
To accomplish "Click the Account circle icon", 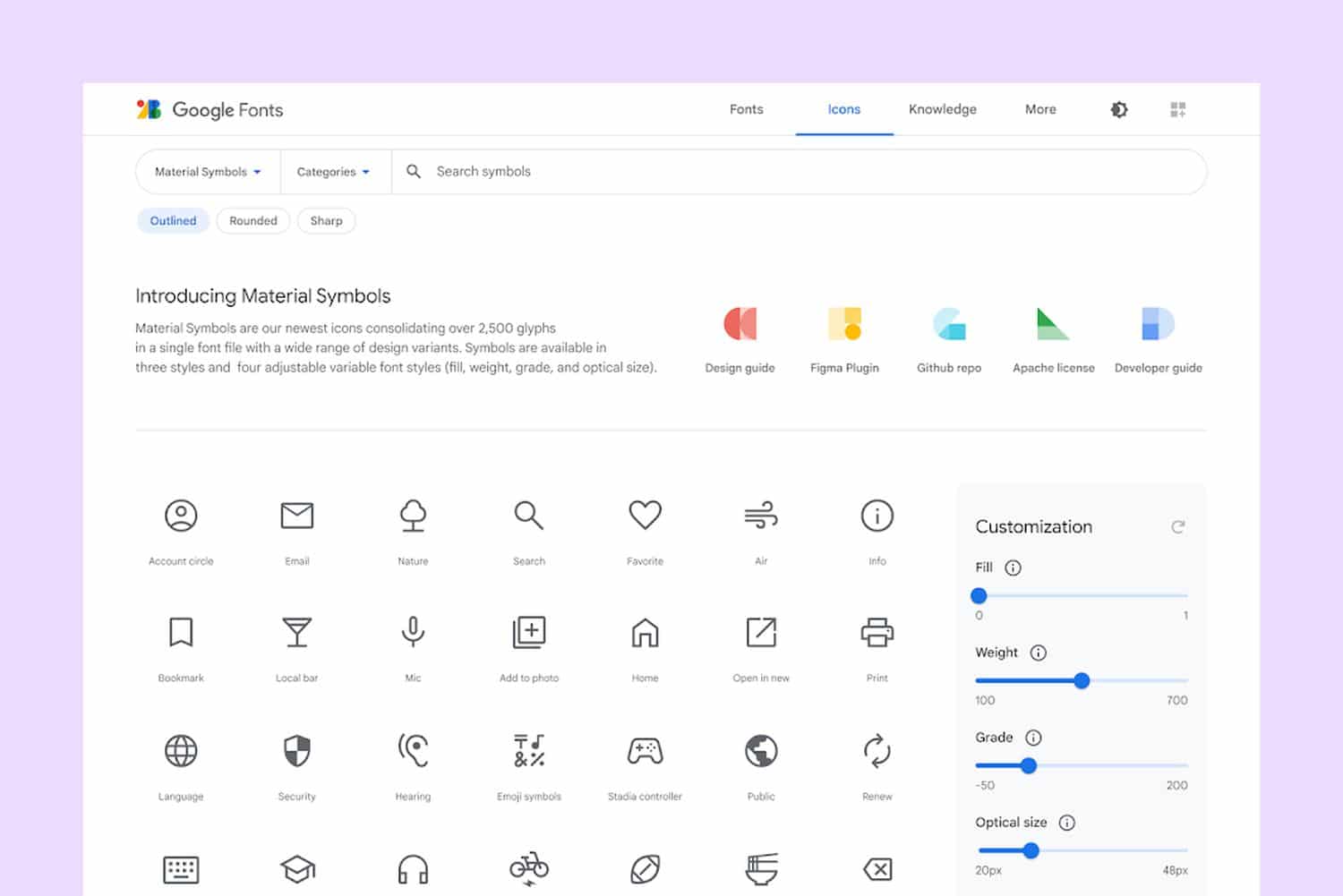I will tap(181, 516).
